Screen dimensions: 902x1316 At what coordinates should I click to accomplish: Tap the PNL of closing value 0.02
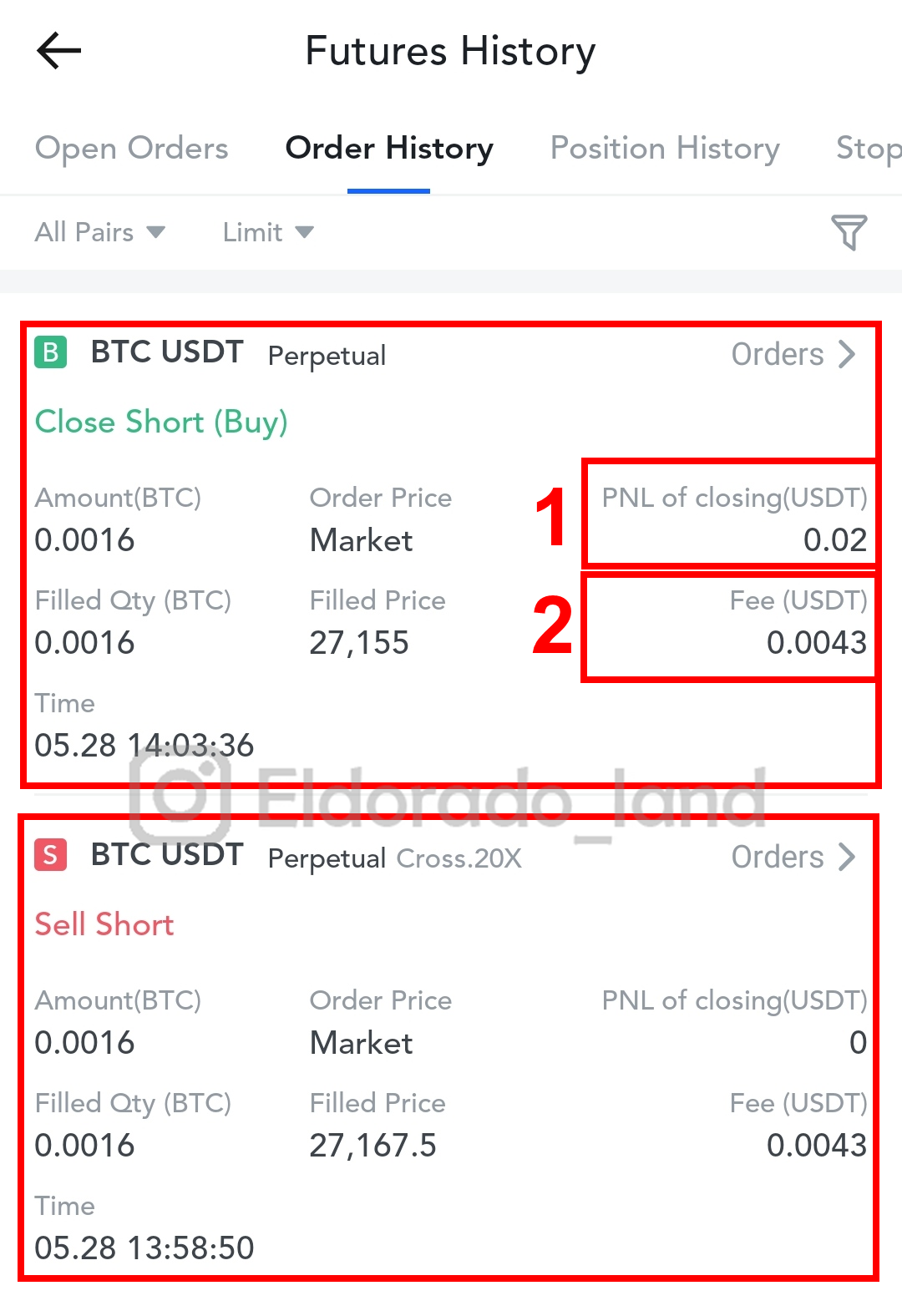(x=835, y=539)
